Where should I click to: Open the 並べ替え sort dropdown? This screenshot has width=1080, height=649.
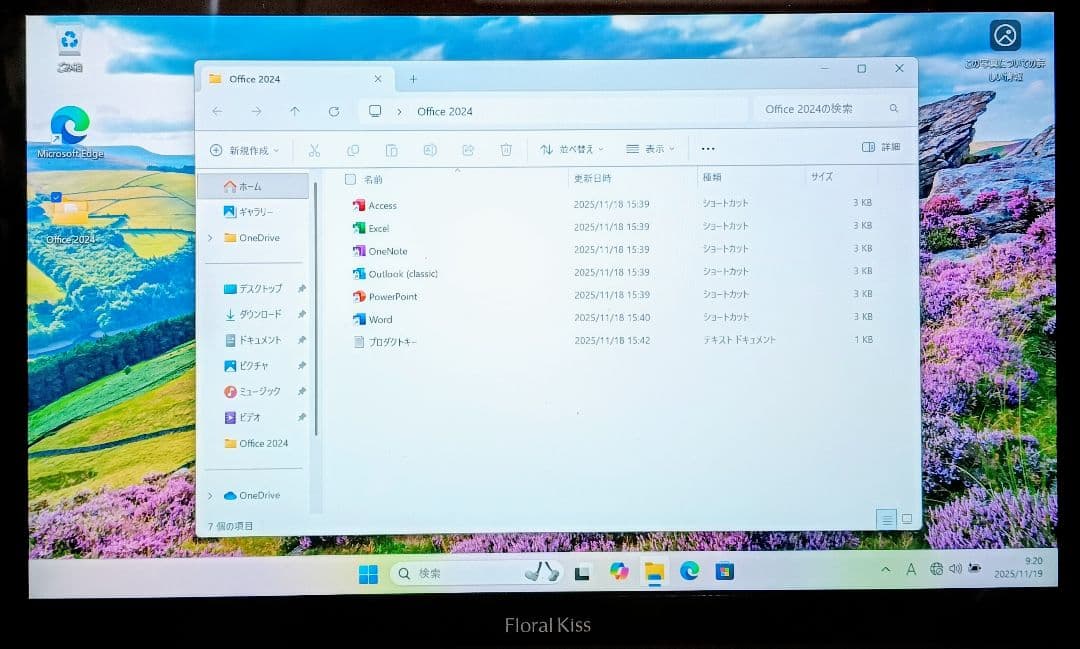pos(573,148)
